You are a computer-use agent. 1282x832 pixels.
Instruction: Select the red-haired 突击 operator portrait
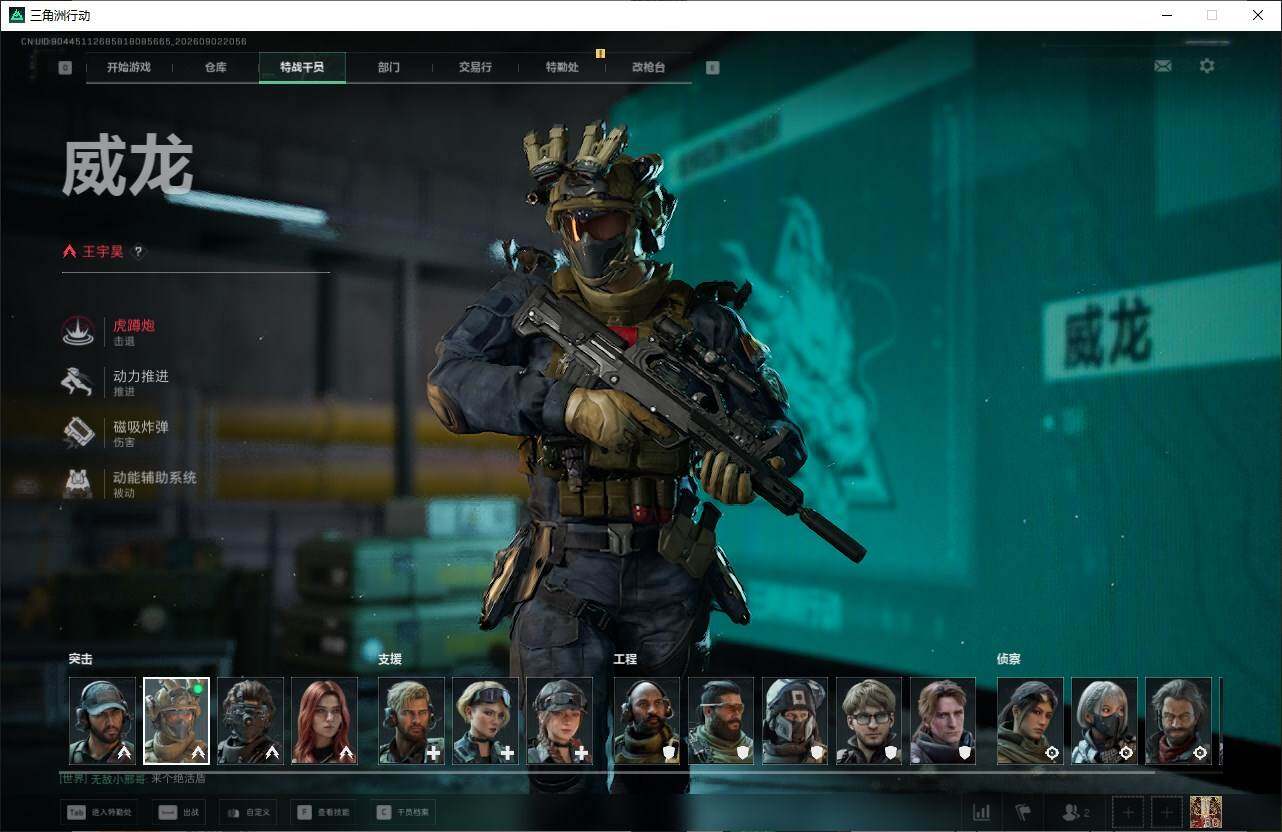coord(324,721)
